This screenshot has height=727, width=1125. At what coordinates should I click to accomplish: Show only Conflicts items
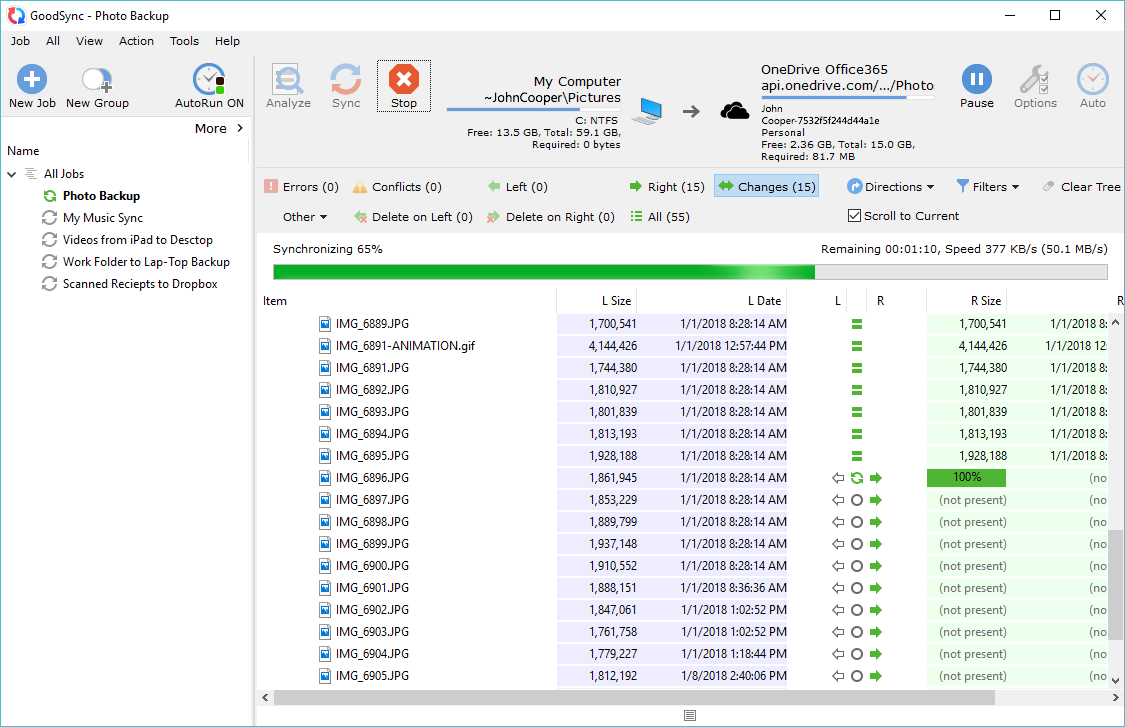396,186
